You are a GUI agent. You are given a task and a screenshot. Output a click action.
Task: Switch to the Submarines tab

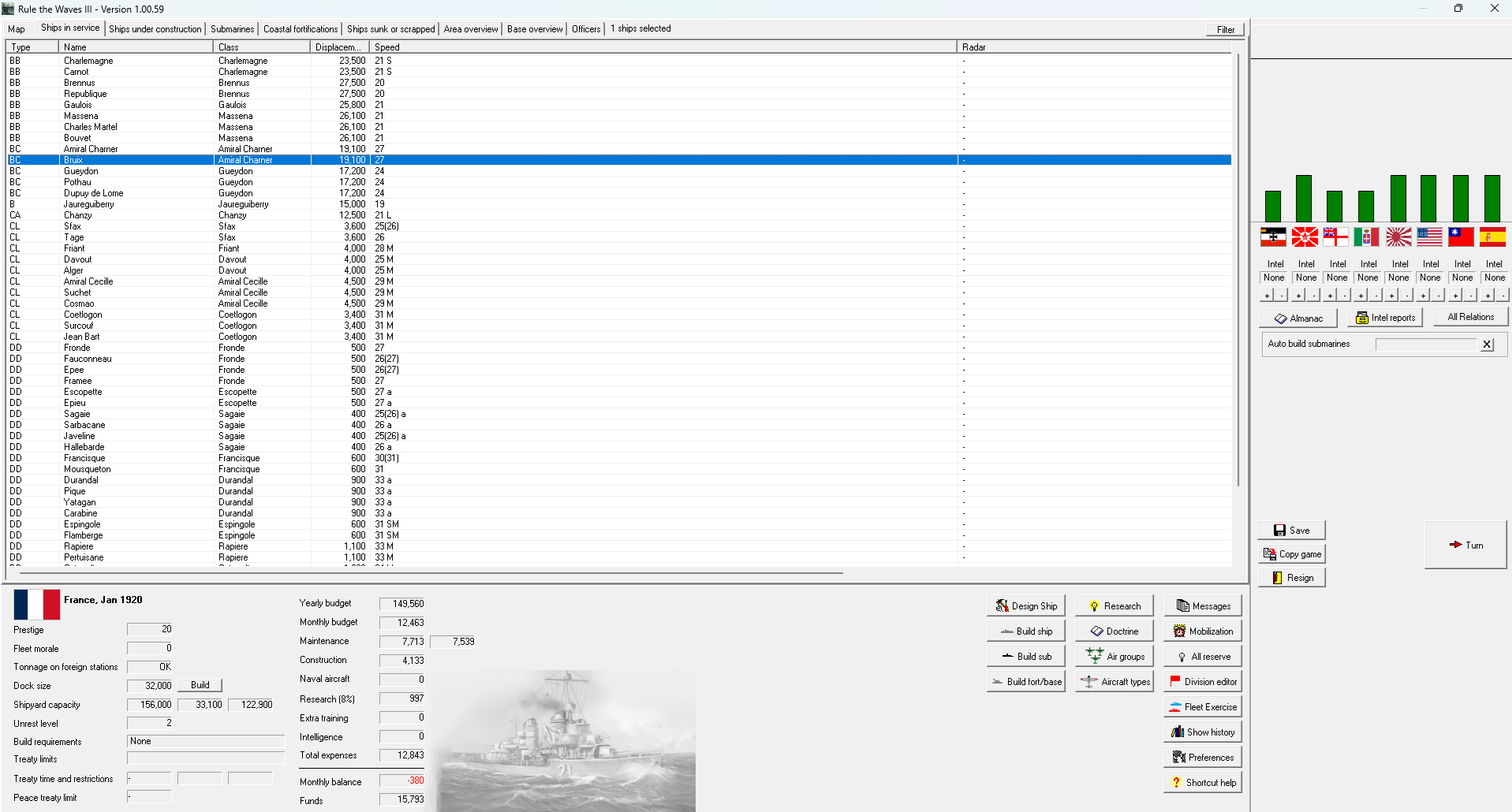pyautogui.click(x=232, y=29)
